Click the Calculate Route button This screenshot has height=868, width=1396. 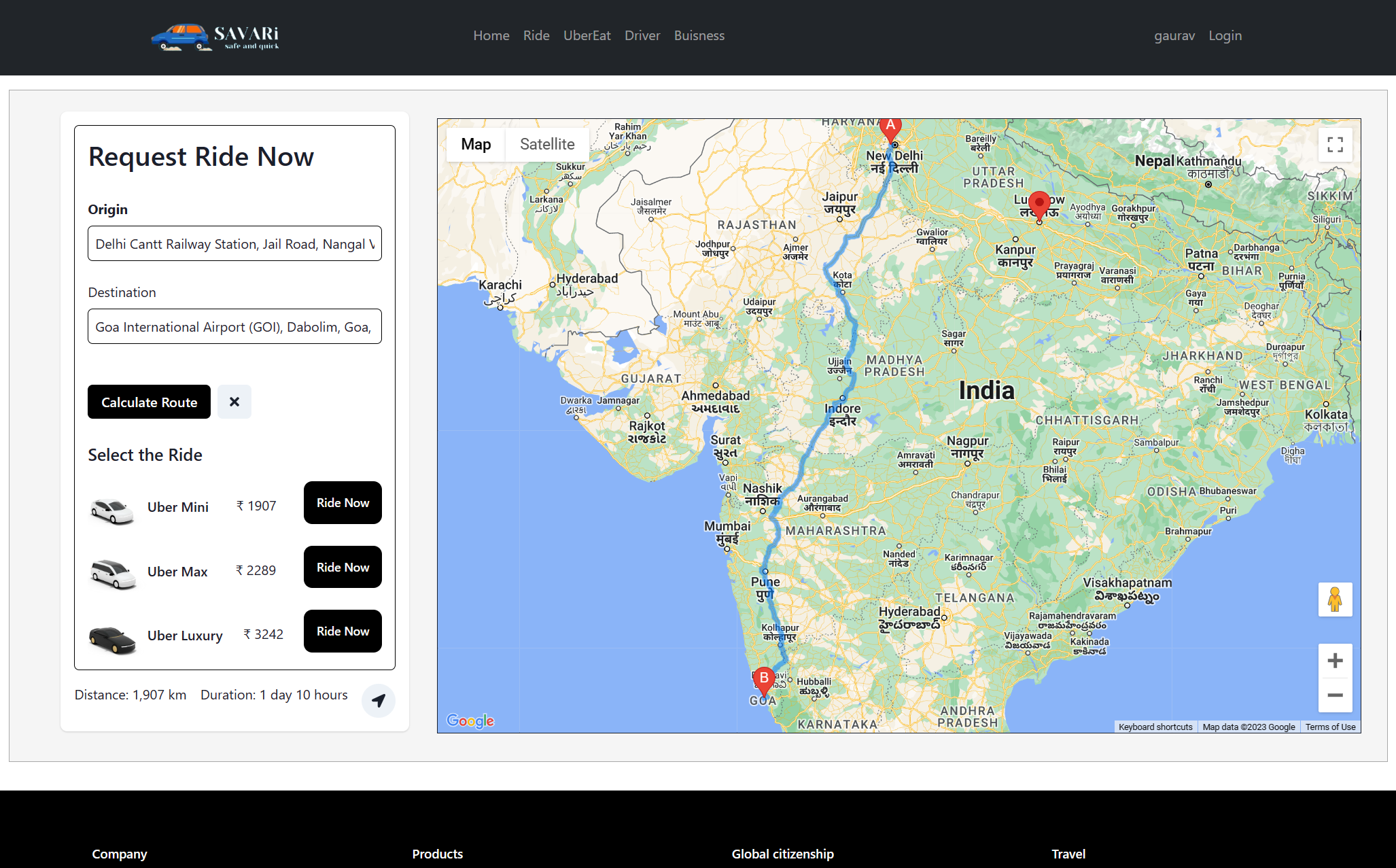tap(149, 402)
